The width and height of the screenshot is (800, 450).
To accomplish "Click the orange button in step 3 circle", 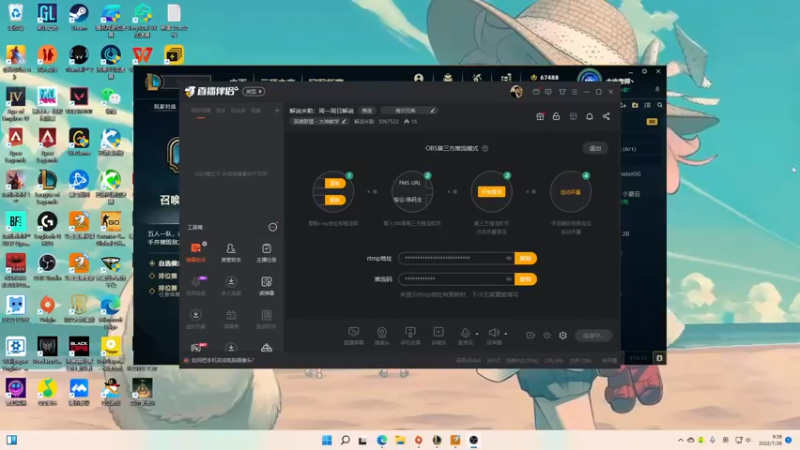I will tap(491, 192).
